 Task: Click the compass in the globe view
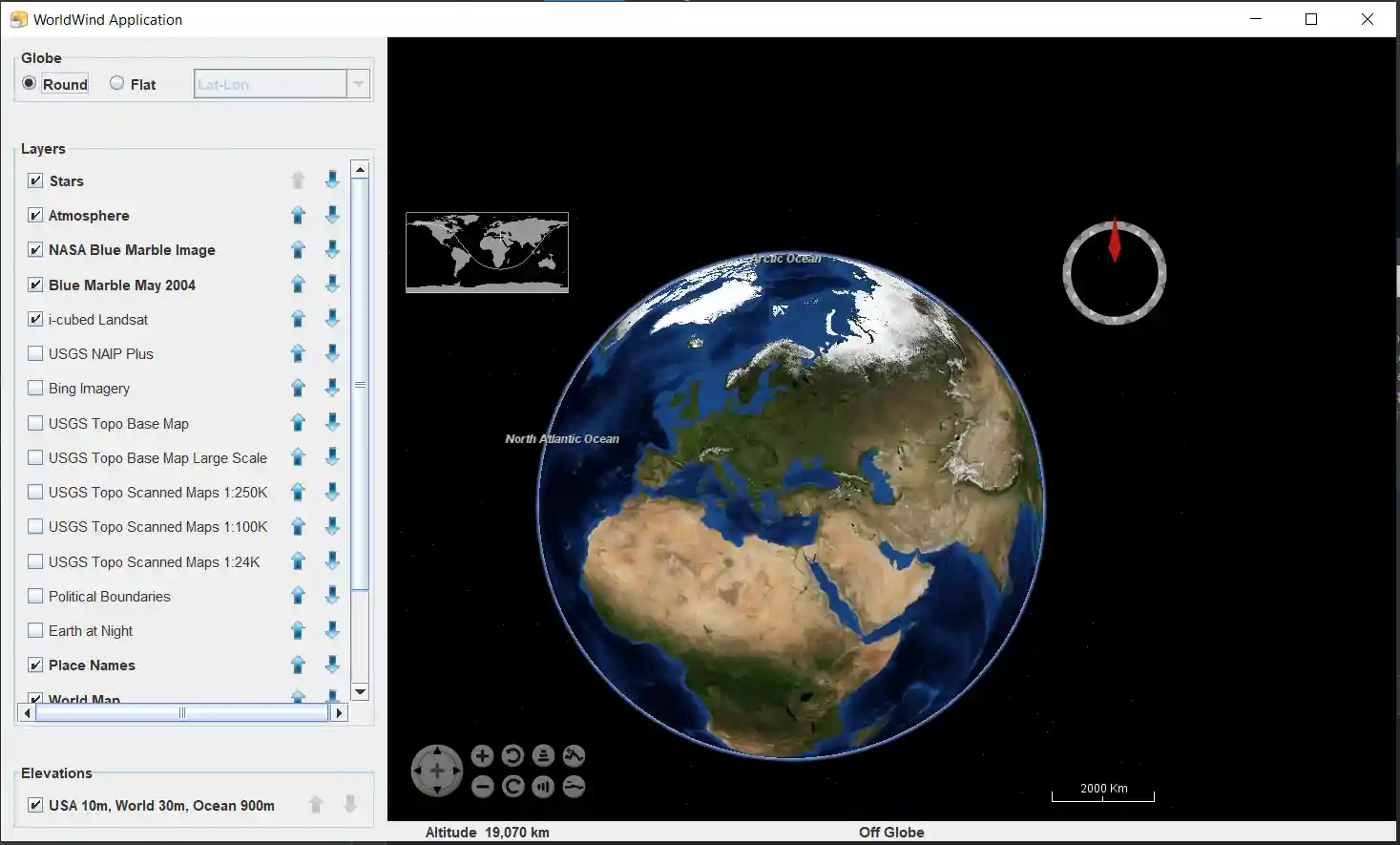pos(1114,273)
